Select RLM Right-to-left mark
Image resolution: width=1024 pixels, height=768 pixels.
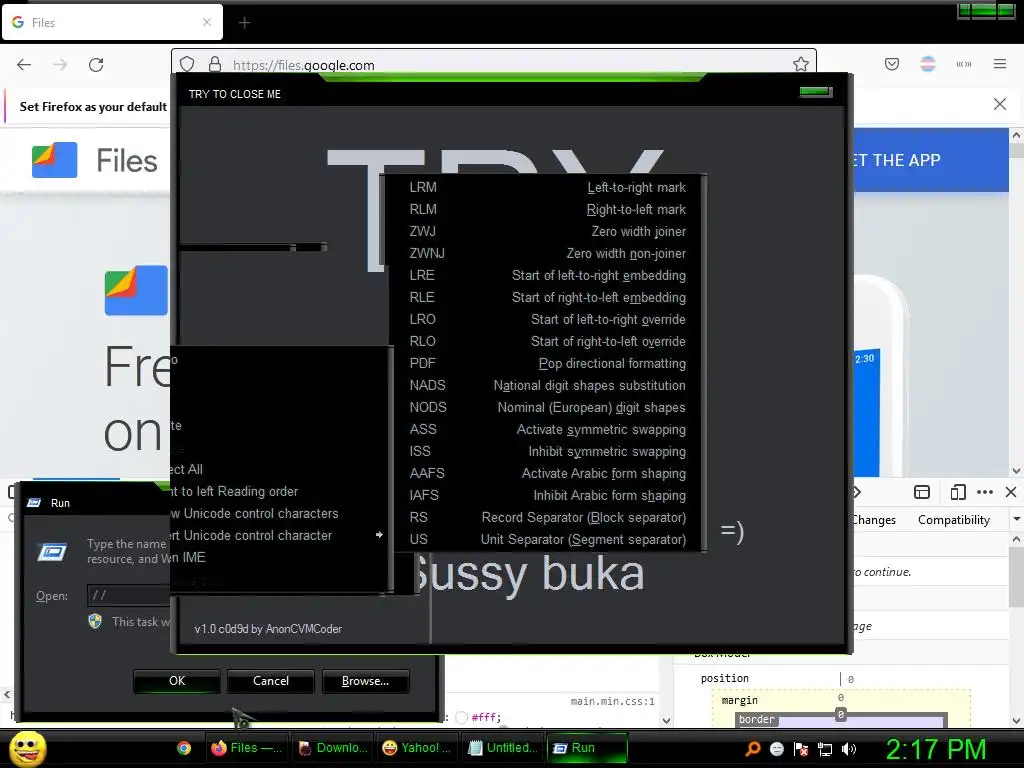pyautogui.click(x=547, y=210)
